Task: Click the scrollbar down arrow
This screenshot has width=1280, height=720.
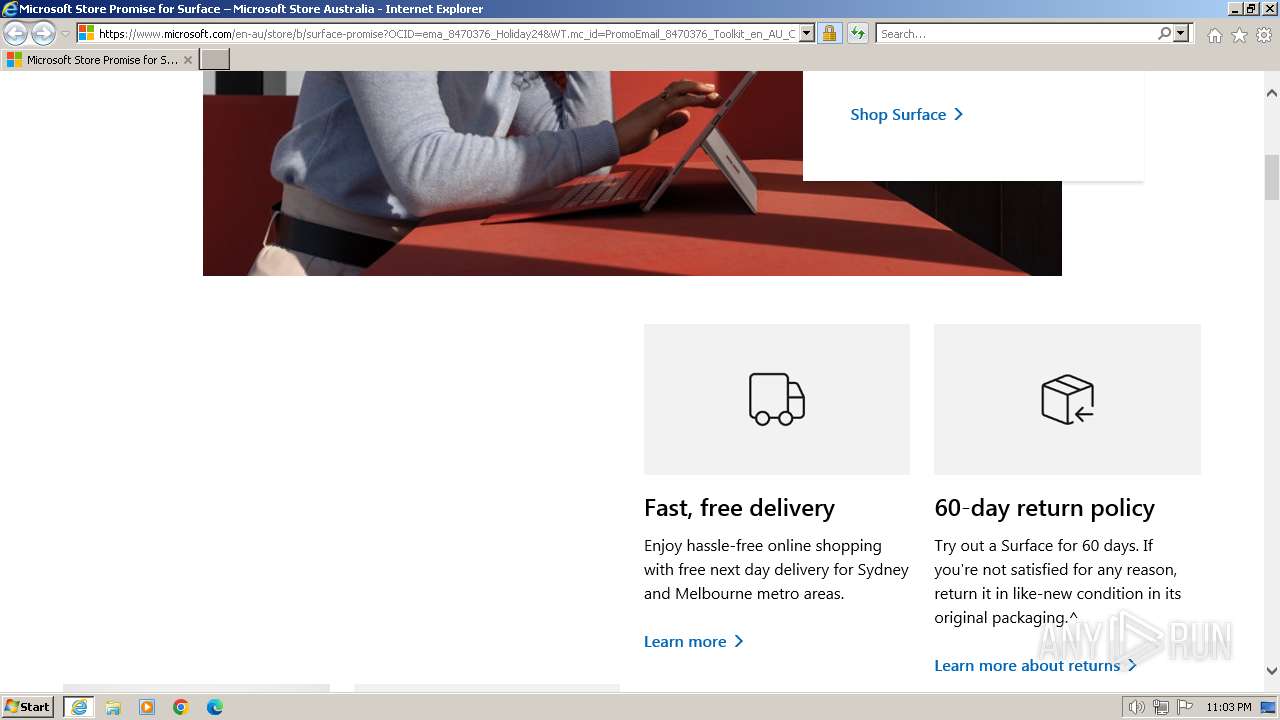Action: (1272, 671)
